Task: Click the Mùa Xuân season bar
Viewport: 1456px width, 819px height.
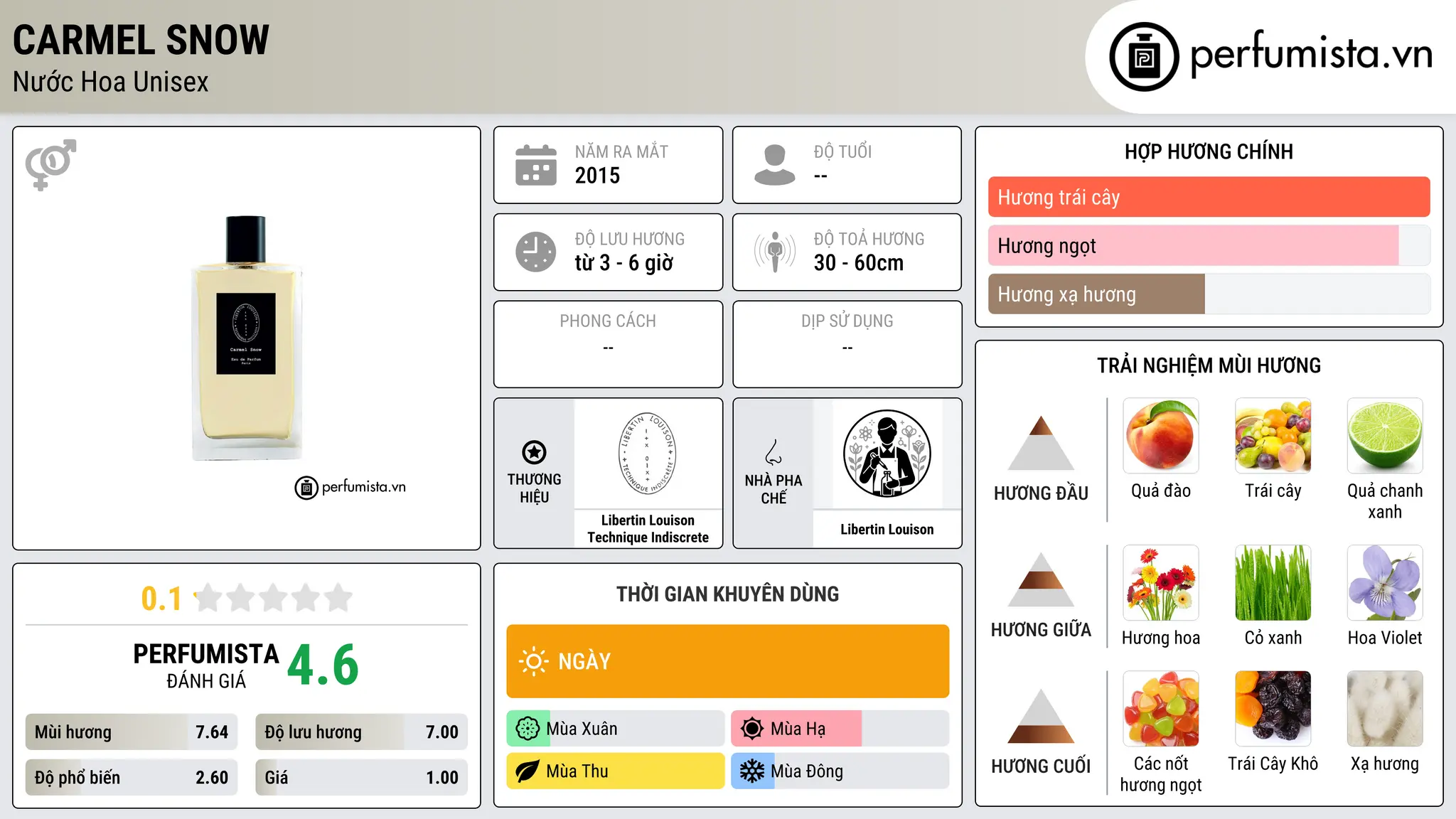Action: pyautogui.click(x=616, y=729)
